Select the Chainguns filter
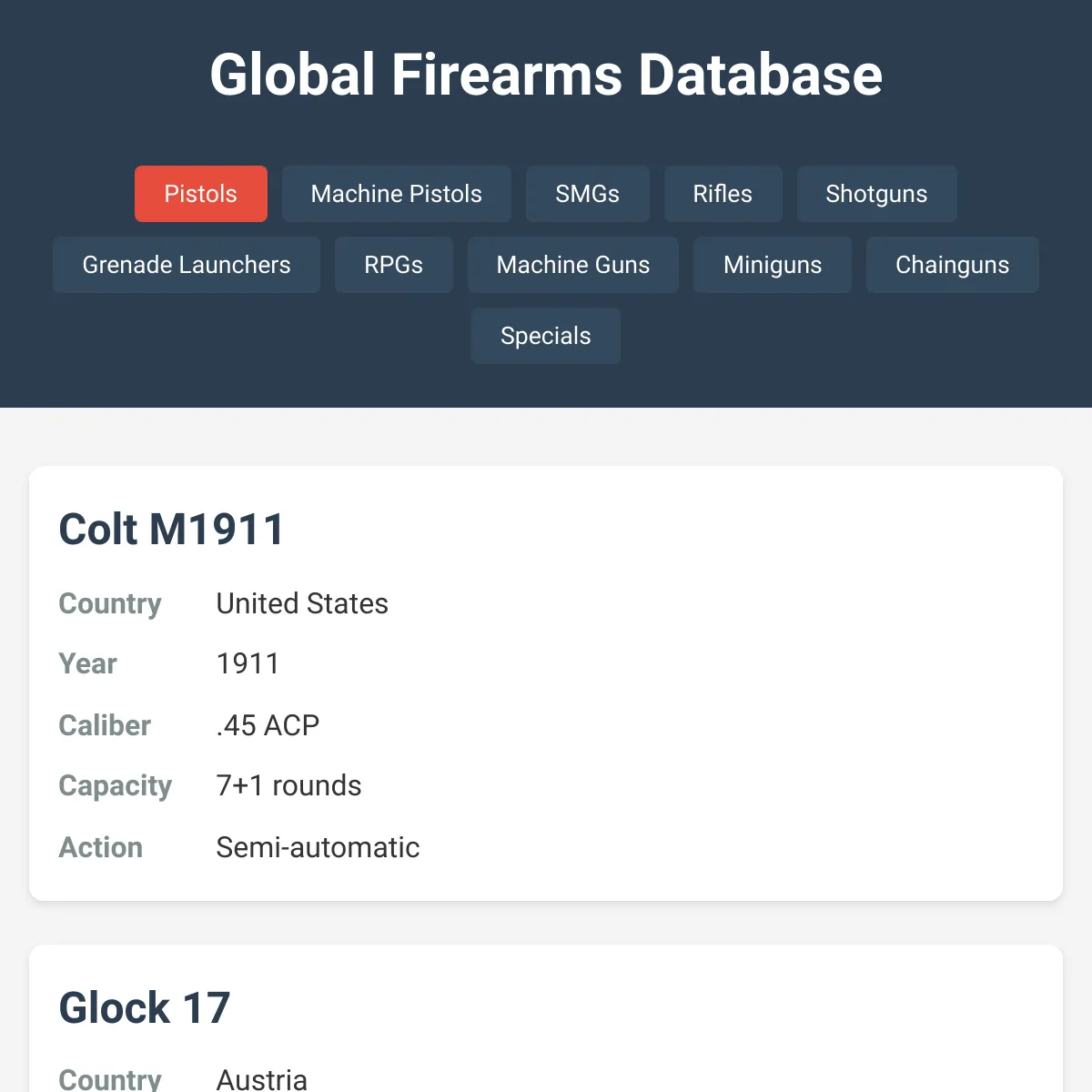 tap(952, 265)
